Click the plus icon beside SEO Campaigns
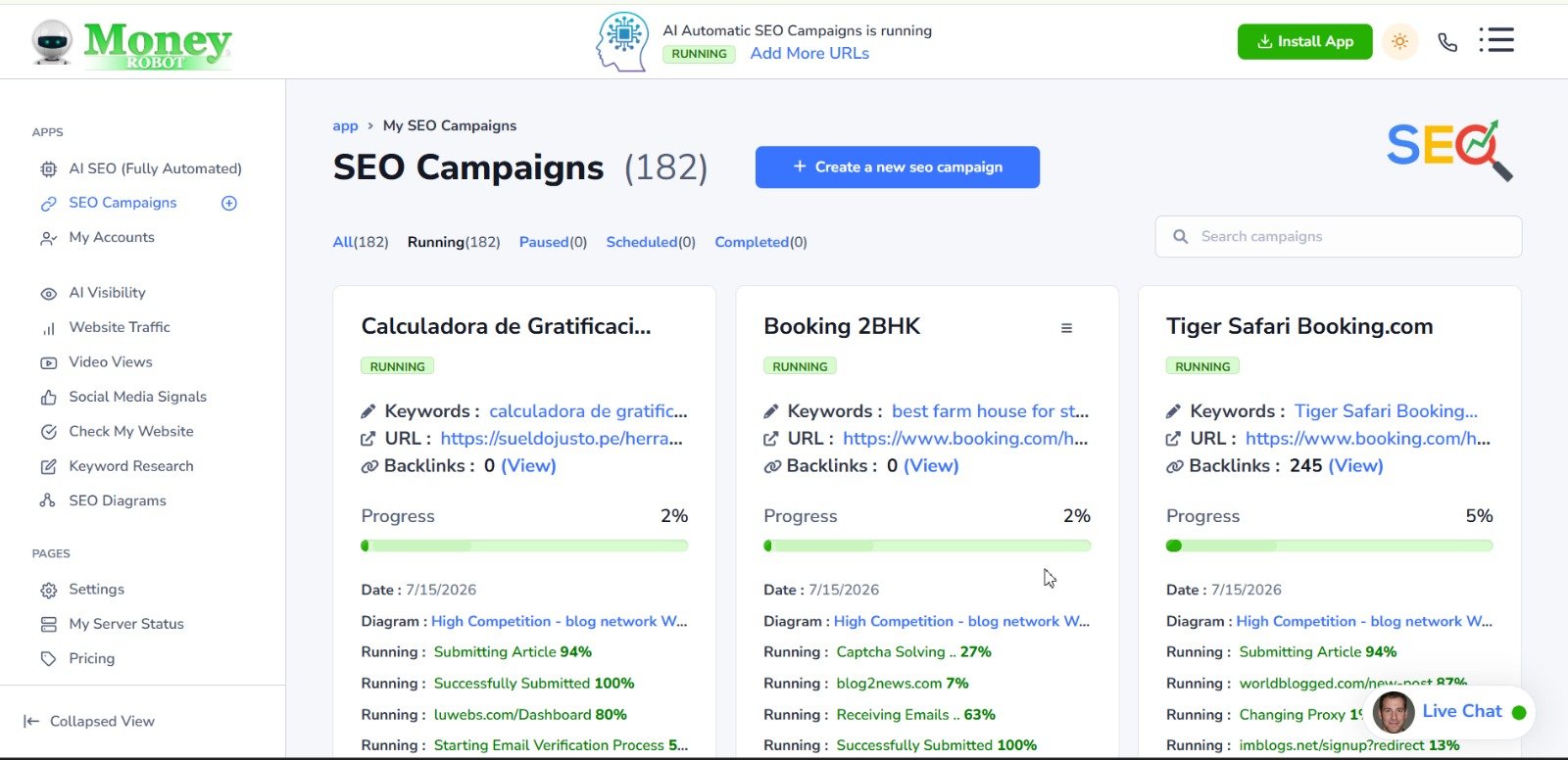The height and width of the screenshot is (760, 1568). pyautogui.click(x=229, y=203)
